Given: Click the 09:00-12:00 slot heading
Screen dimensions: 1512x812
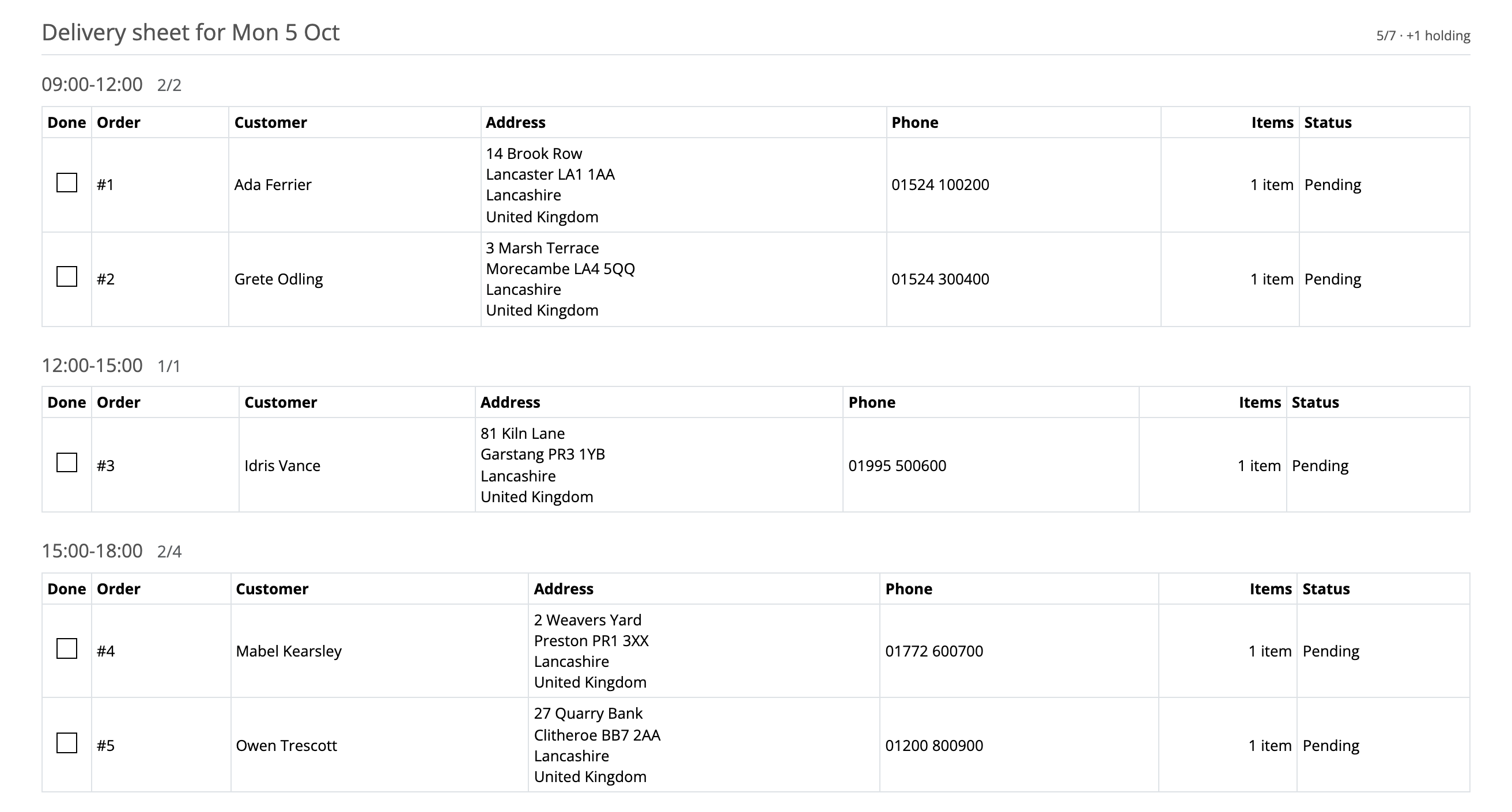Looking at the screenshot, I should coord(92,85).
